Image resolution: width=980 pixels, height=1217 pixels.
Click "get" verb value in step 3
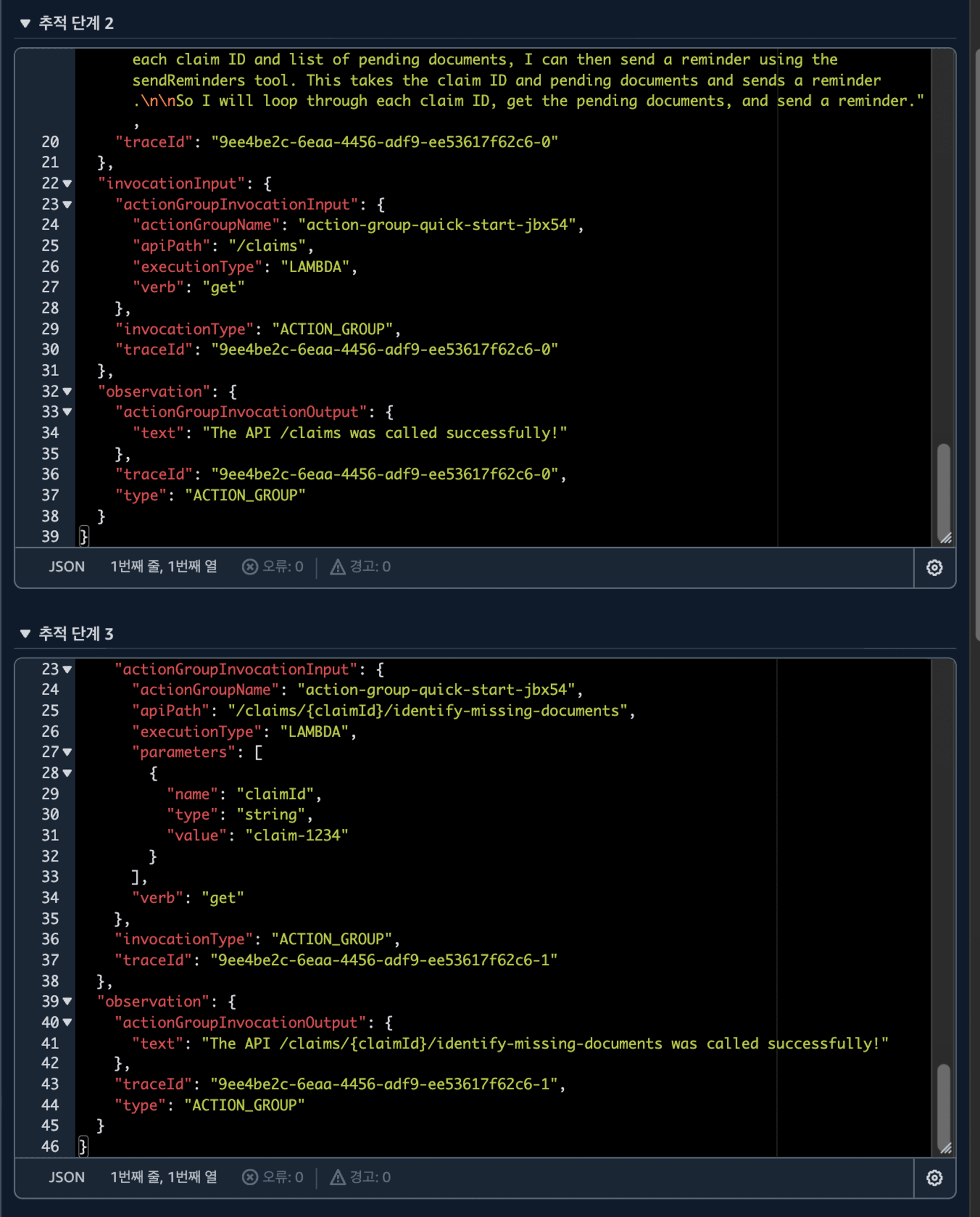223,898
